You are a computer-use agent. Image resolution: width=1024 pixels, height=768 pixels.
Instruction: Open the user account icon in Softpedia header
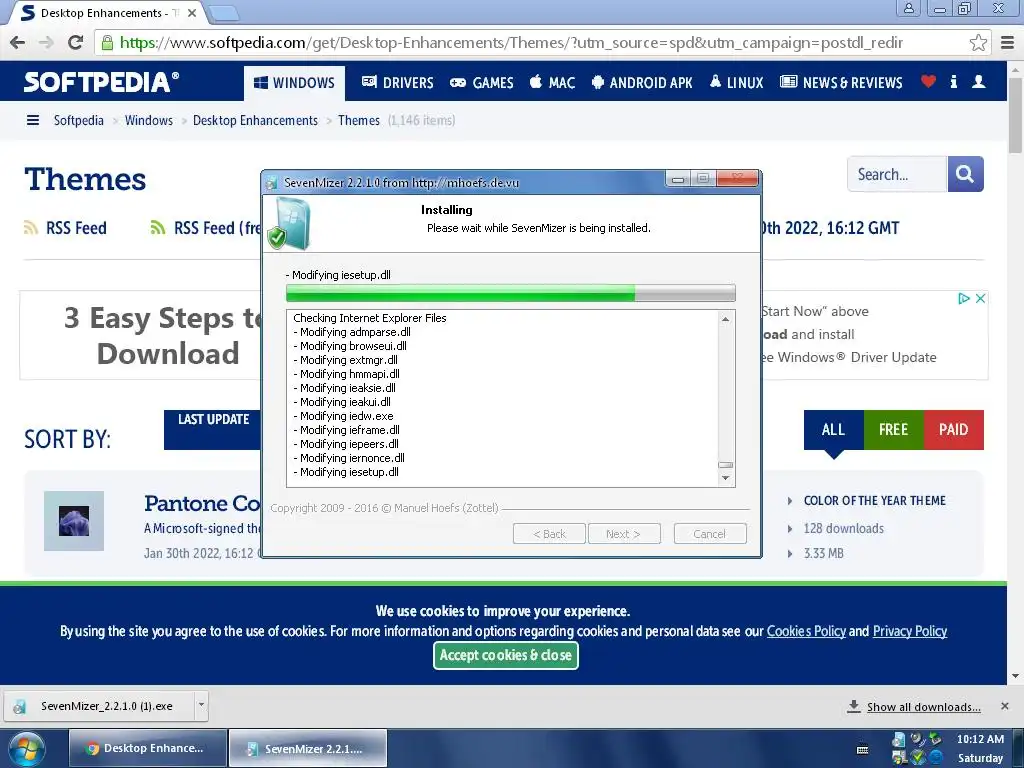coord(978,82)
